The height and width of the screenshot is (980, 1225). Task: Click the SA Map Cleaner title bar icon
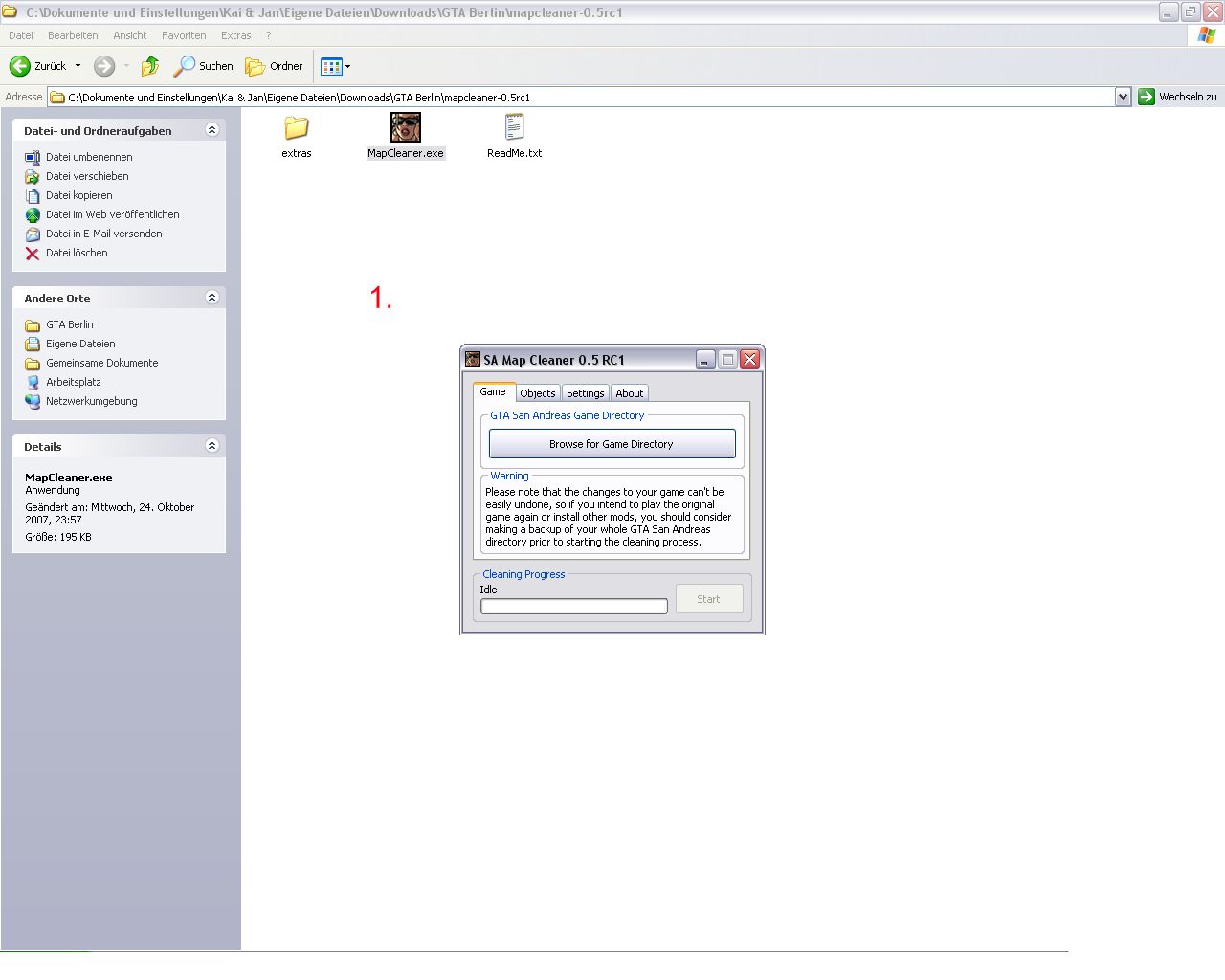pyautogui.click(x=473, y=360)
